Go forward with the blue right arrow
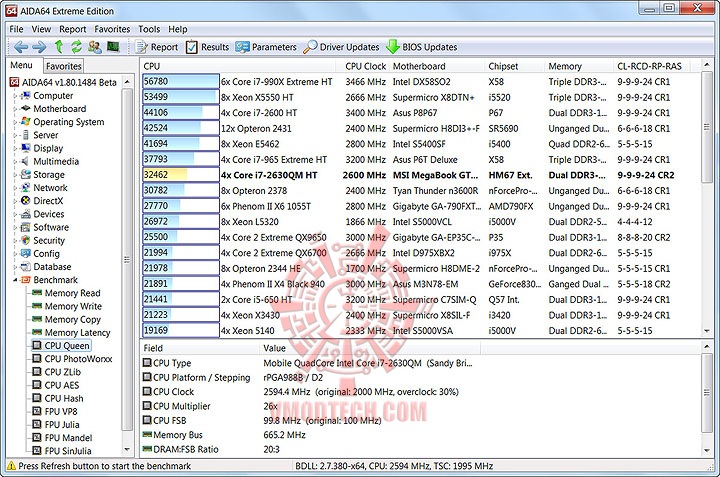Screen dimensions: 720x477 pos(39,46)
